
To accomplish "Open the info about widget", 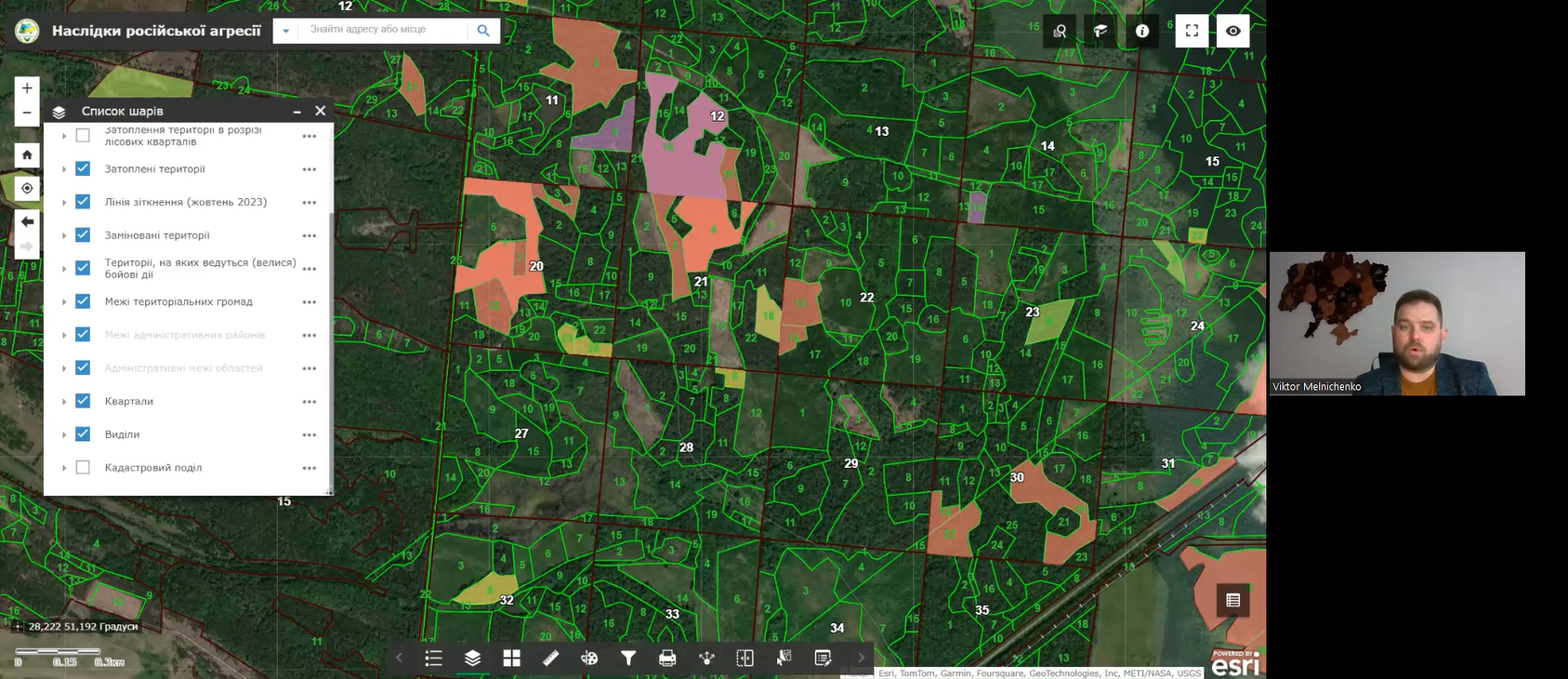I will pyautogui.click(x=1142, y=31).
